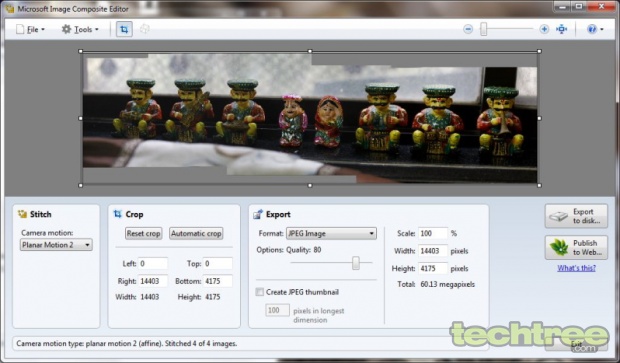Click the Publish to Web button

[x=576, y=248]
